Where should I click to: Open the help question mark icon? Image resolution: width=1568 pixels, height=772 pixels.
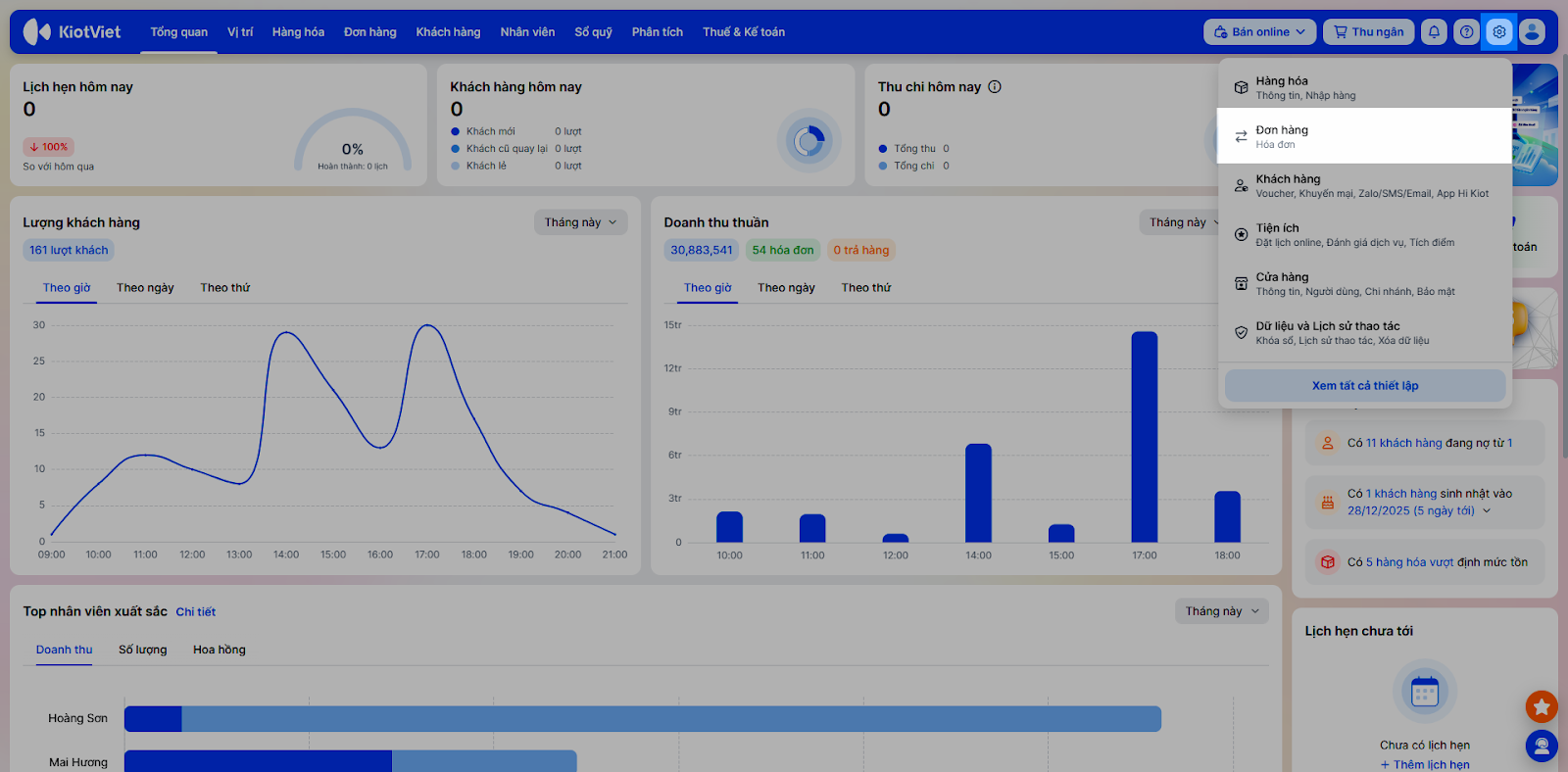click(1466, 32)
